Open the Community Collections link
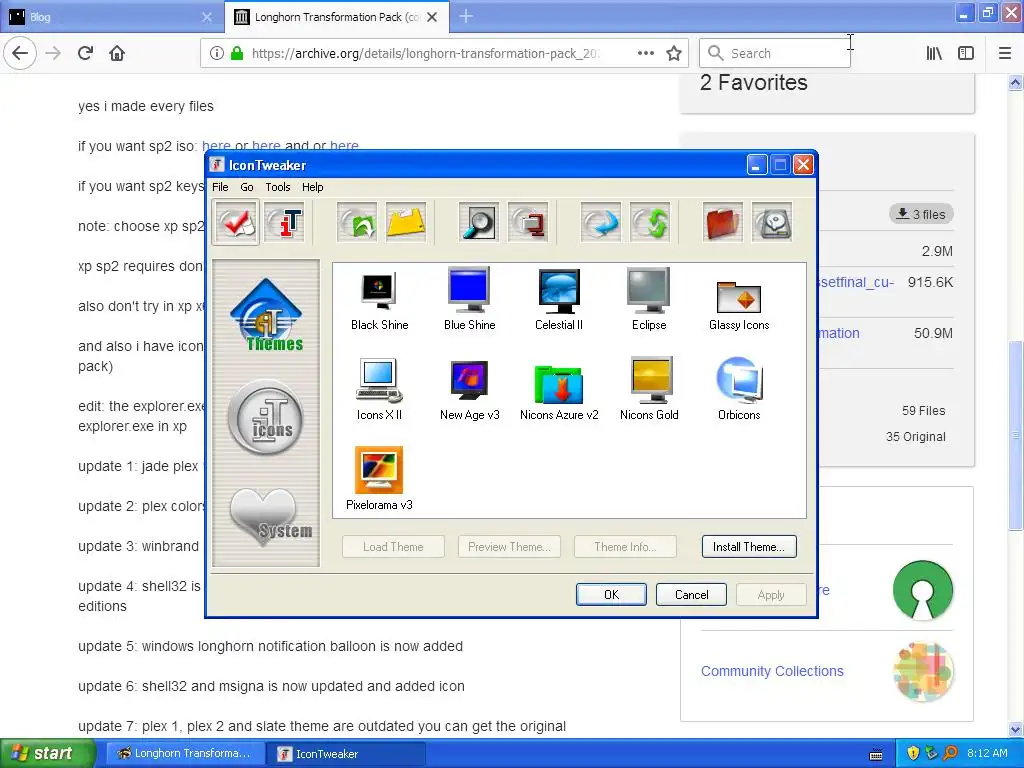Screen dimensions: 1024x768 (x=772, y=671)
